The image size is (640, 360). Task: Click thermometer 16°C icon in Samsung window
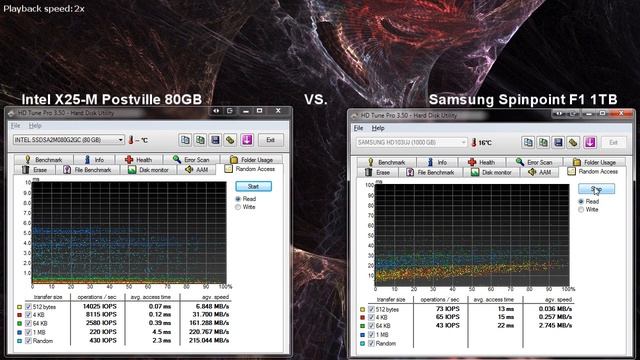pyautogui.click(x=474, y=142)
